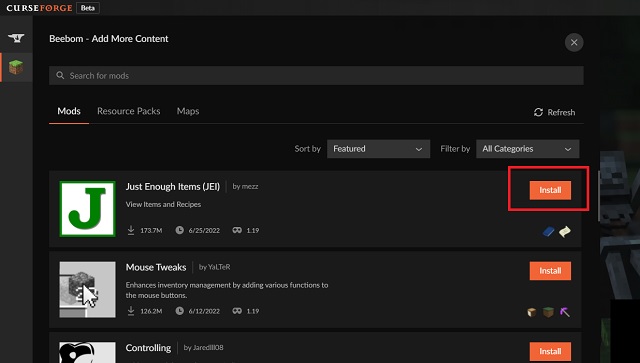
Task: Switch to the Maps tab
Action: [188, 111]
